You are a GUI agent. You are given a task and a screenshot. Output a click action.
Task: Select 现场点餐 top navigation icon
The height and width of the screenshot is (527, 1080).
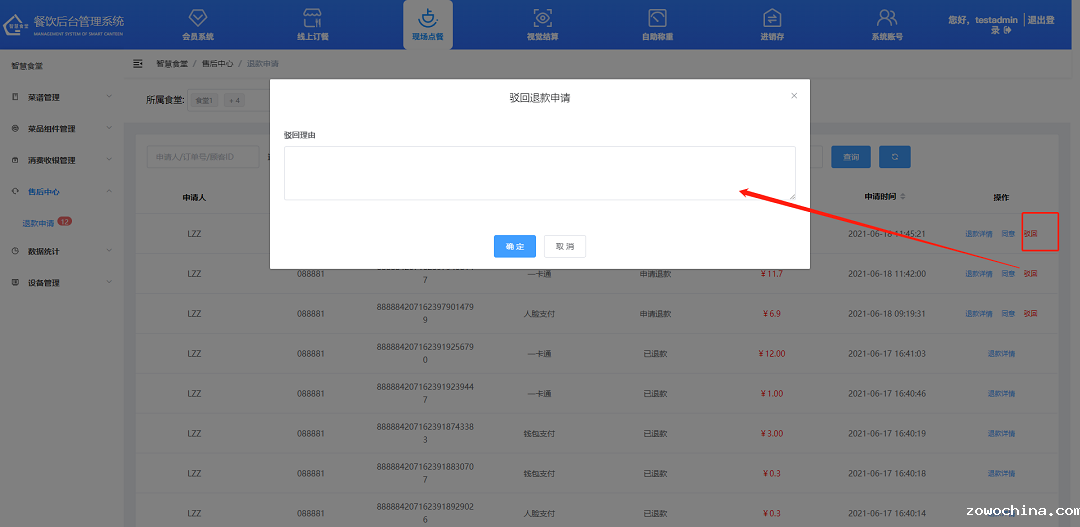point(427,24)
